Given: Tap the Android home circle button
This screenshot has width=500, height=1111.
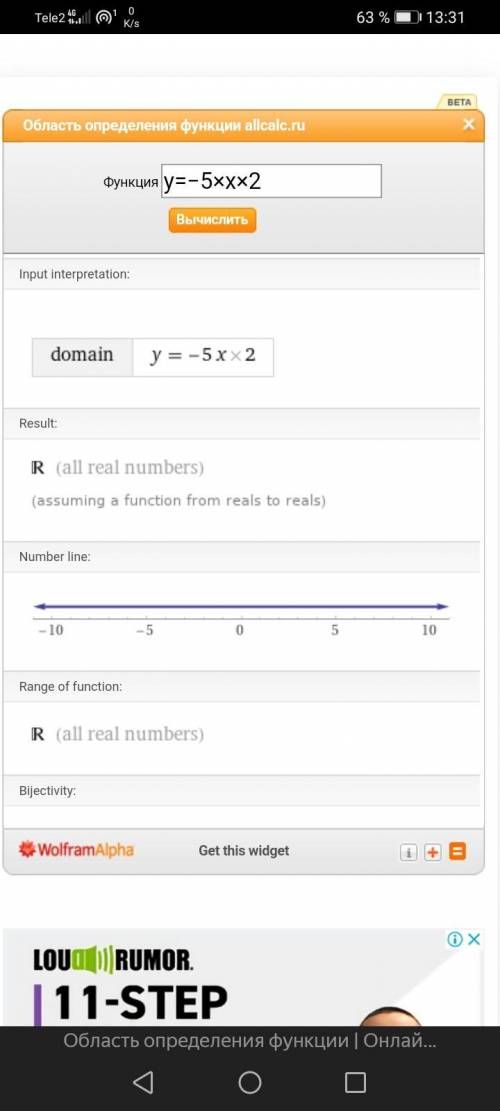Looking at the screenshot, I should [x=250, y=1081].
